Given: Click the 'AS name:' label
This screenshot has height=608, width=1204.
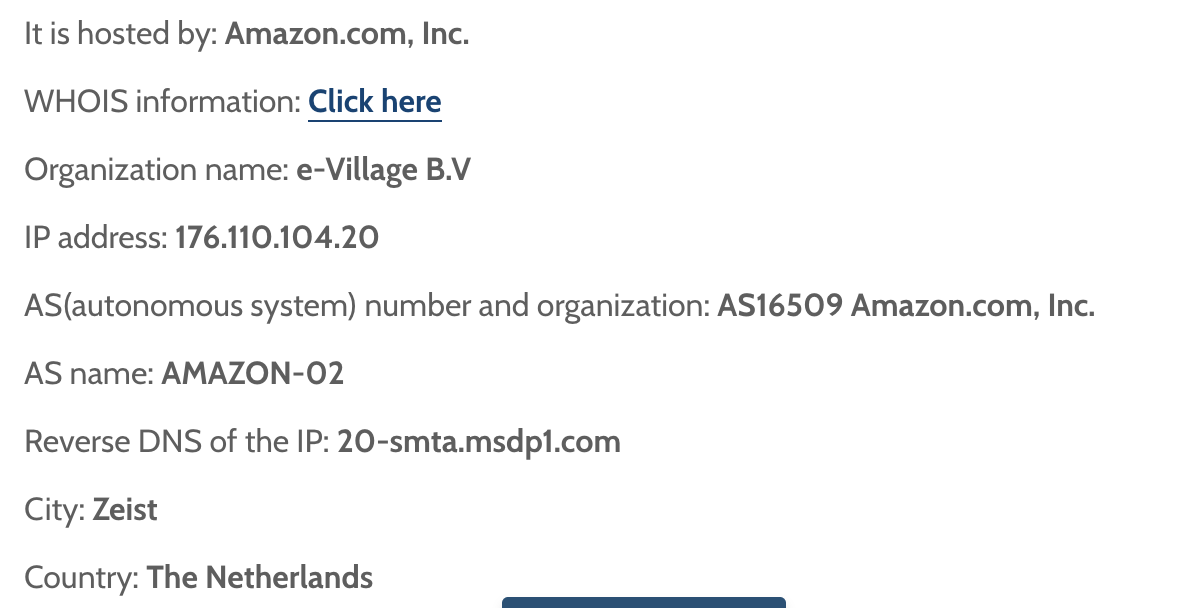Looking at the screenshot, I should 89,374.
